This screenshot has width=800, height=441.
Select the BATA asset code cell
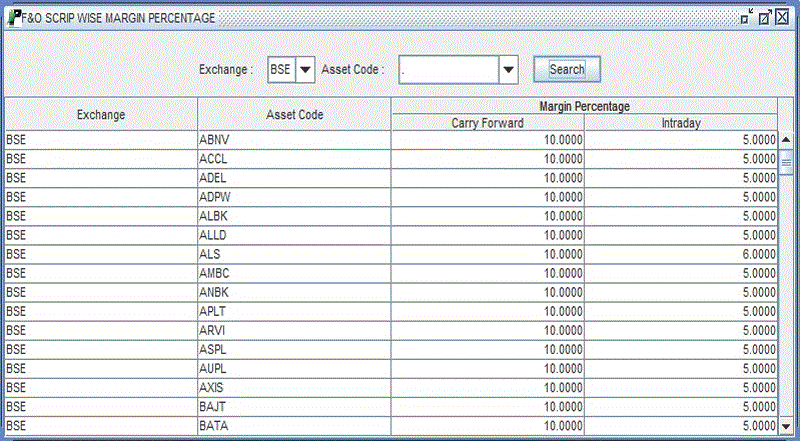coord(294,426)
